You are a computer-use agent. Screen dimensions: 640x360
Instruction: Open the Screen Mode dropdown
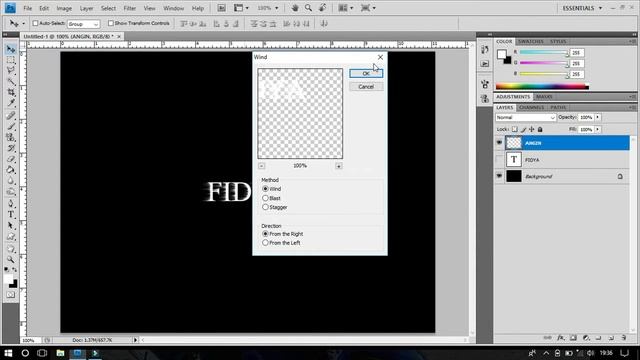(x=368, y=8)
